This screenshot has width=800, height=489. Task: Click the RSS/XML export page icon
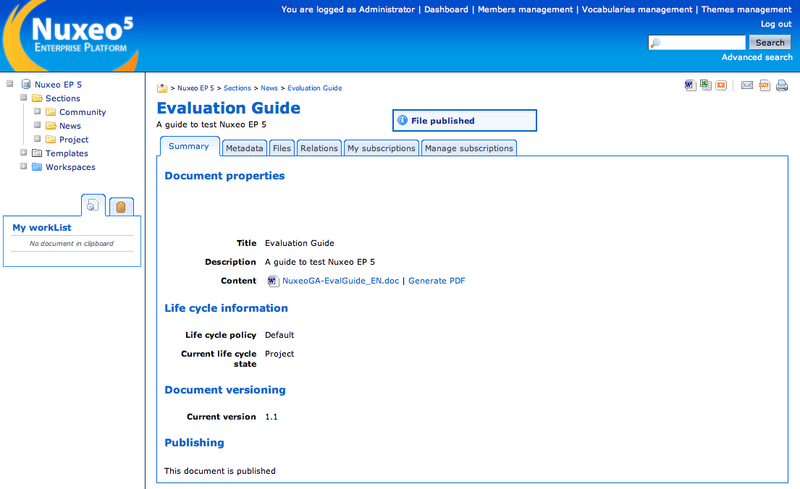[x=764, y=85]
